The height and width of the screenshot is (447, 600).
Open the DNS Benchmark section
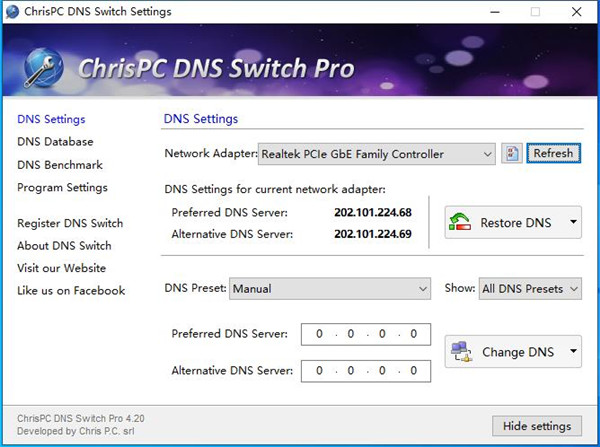(x=60, y=165)
